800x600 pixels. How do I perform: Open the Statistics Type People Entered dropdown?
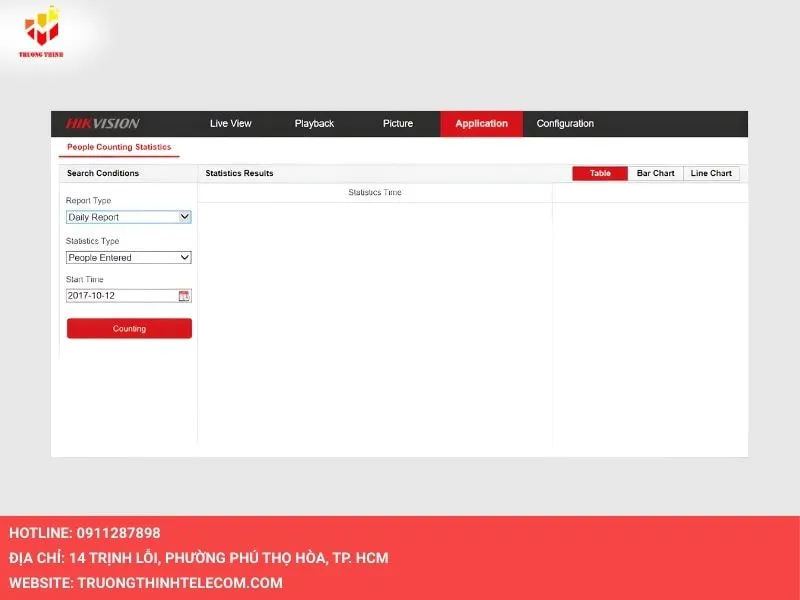pos(128,257)
